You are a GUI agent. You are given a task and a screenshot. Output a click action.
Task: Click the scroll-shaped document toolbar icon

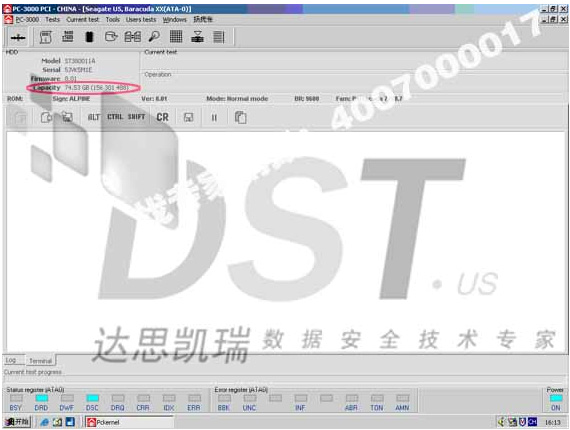(45, 37)
